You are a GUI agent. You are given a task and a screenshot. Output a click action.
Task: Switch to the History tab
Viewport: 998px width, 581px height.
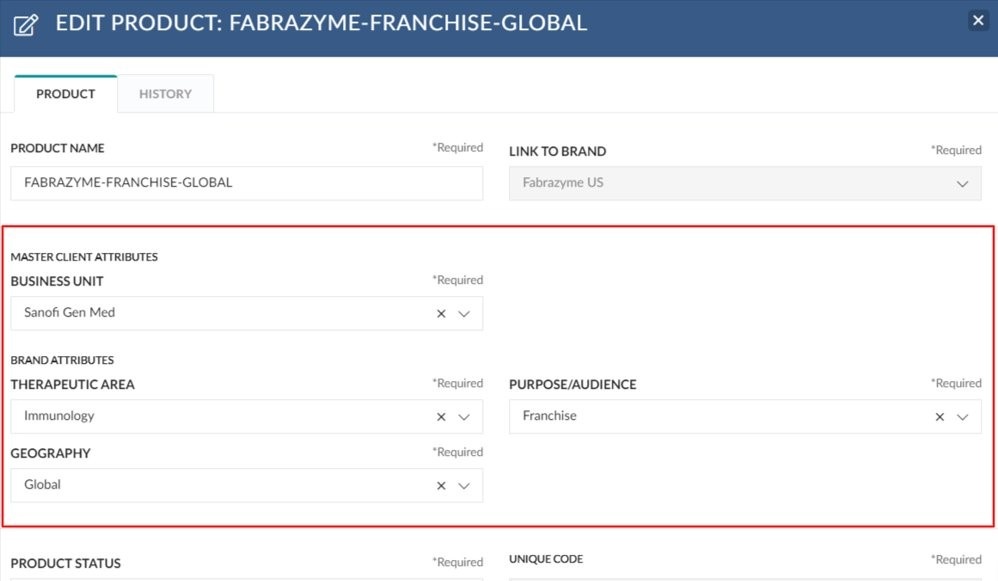(x=165, y=94)
